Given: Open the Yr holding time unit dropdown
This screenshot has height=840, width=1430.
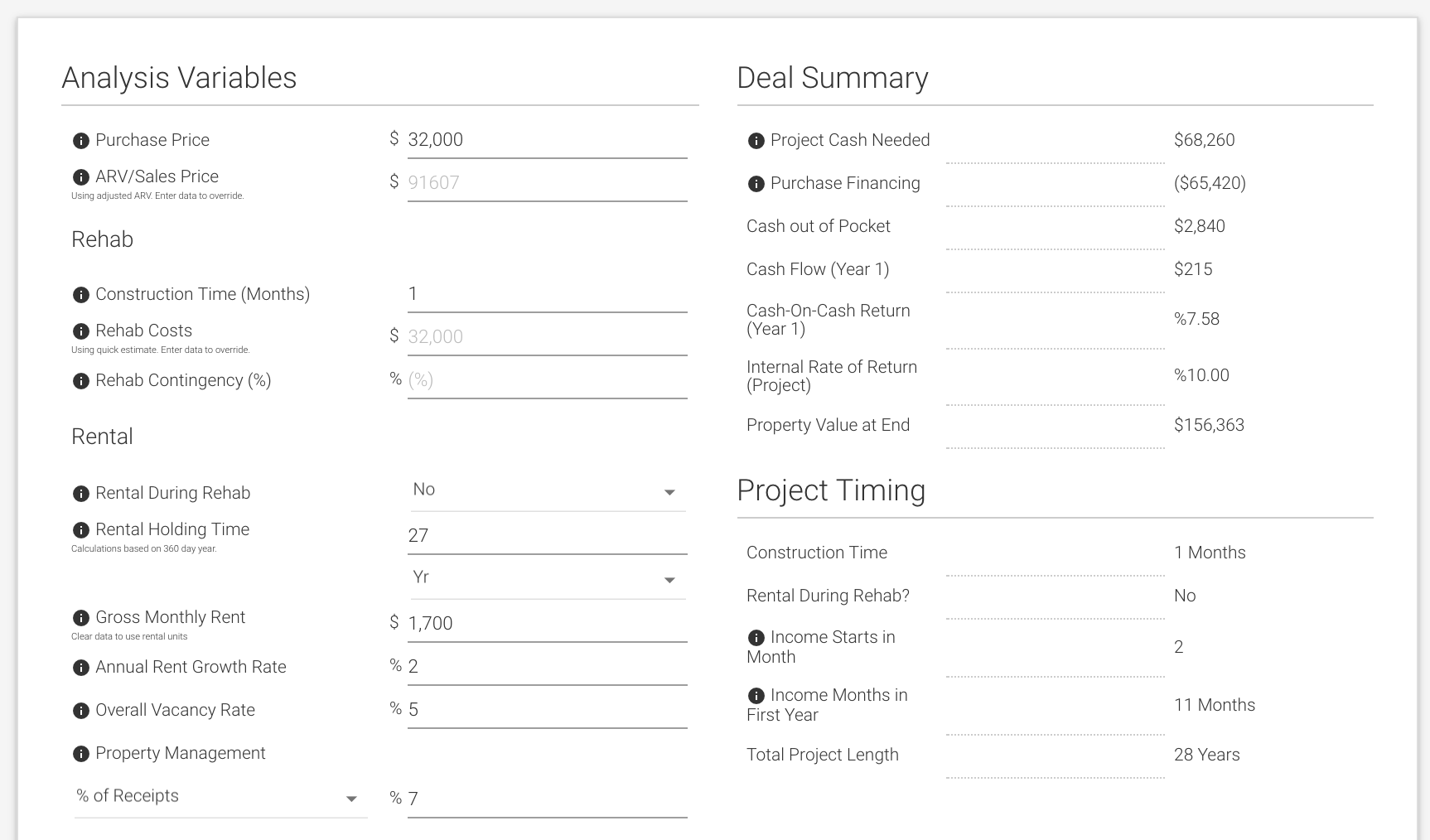Looking at the screenshot, I should point(547,578).
